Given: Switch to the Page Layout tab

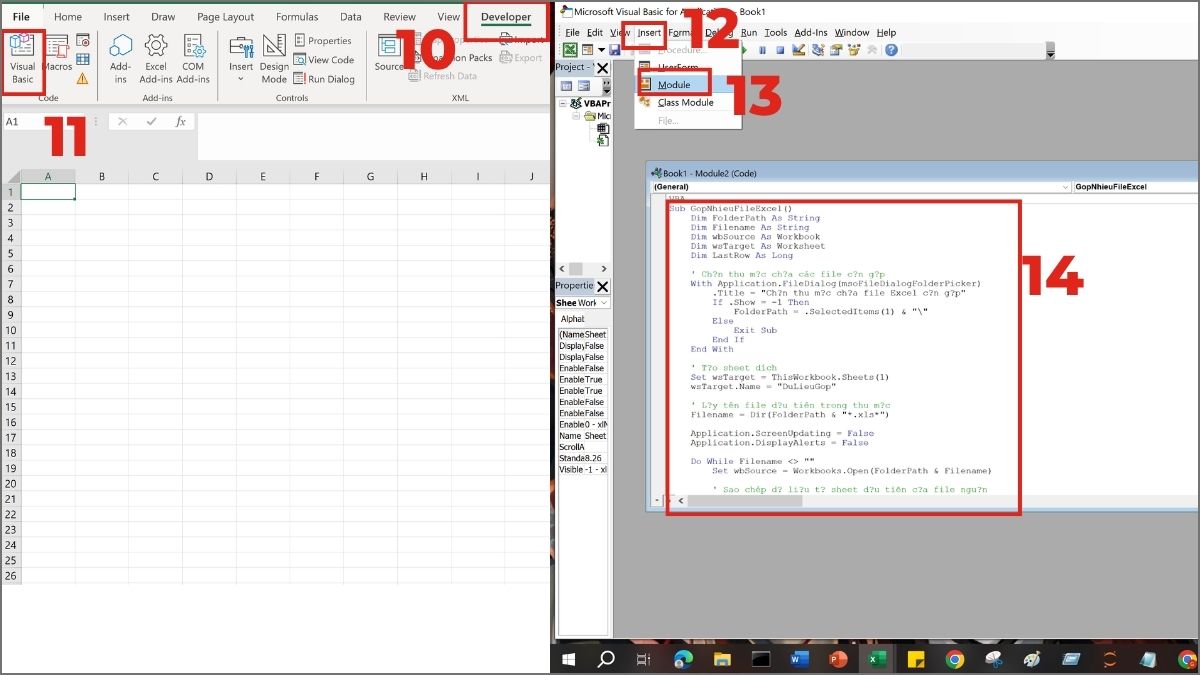Looking at the screenshot, I should [225, 17].
